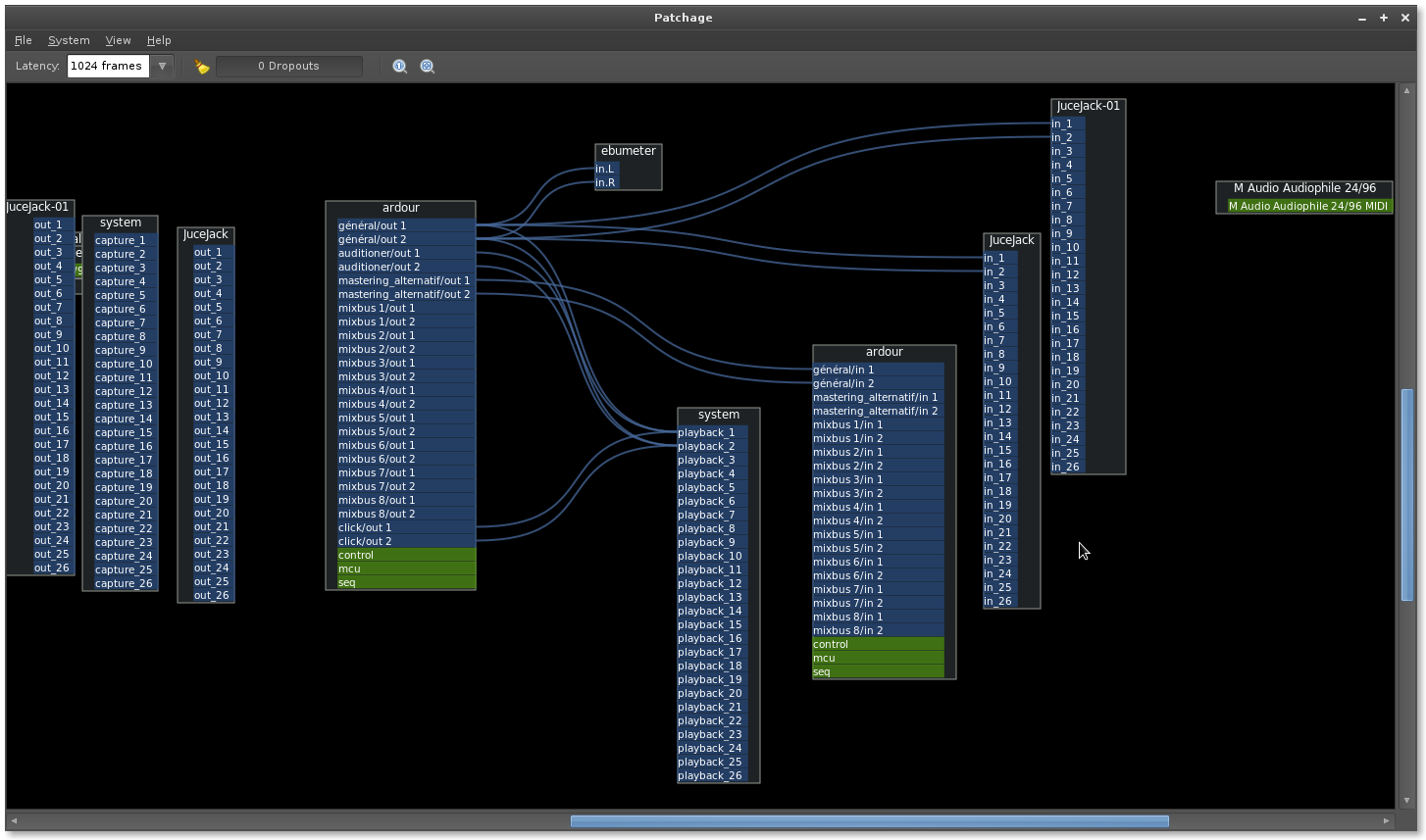Image resolution: width=1426 pixels, height=840 pixels.
Task: Open the View menu
Action: click(118, 40)
